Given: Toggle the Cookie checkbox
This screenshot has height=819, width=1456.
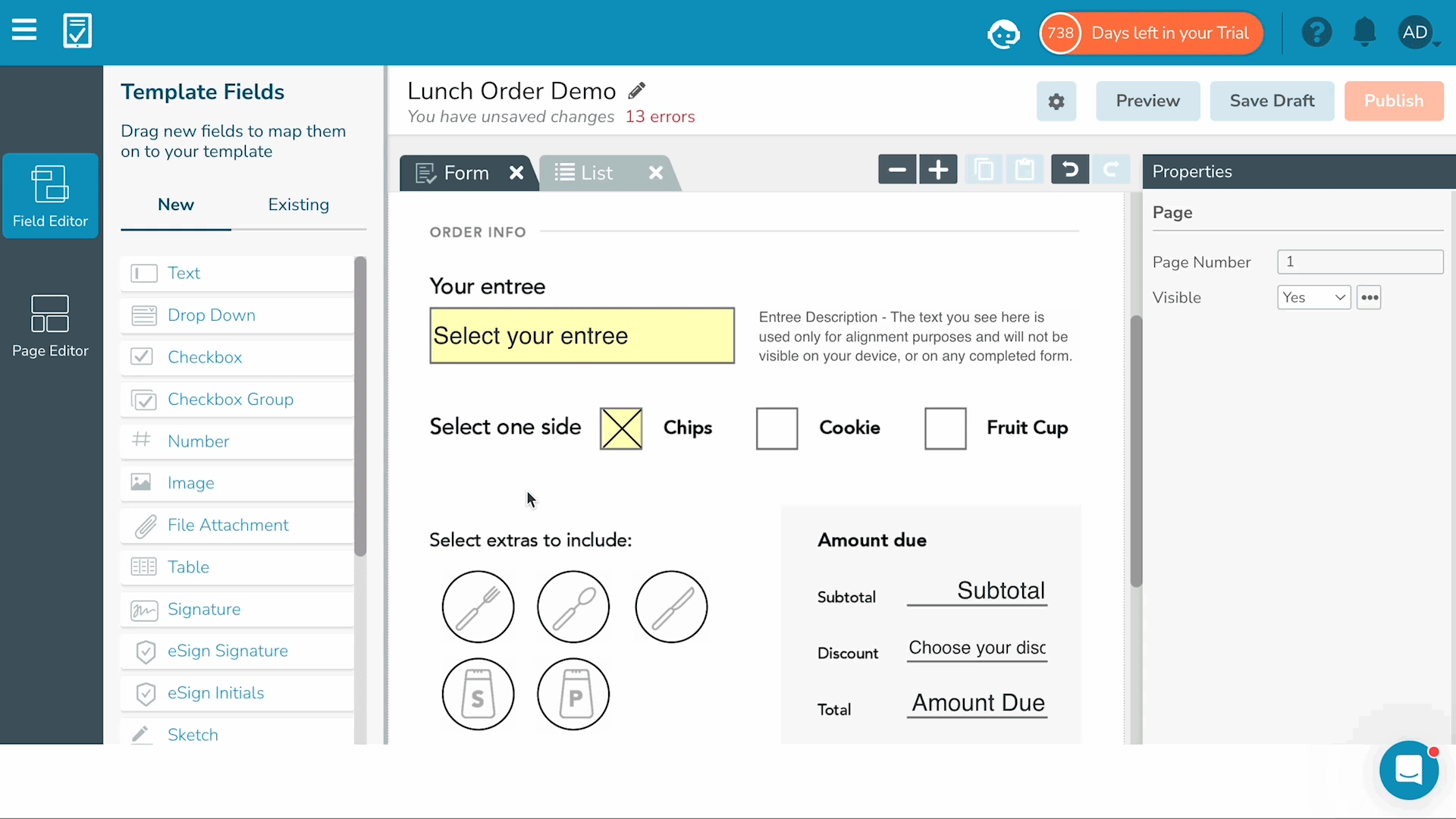Looking at the screenshot, I should (777, 428).
